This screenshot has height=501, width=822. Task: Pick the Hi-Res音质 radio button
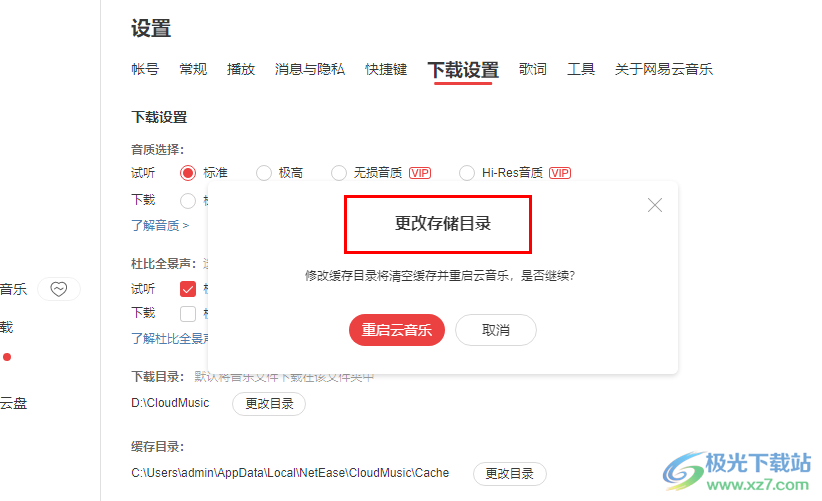[x=467, y=173]
